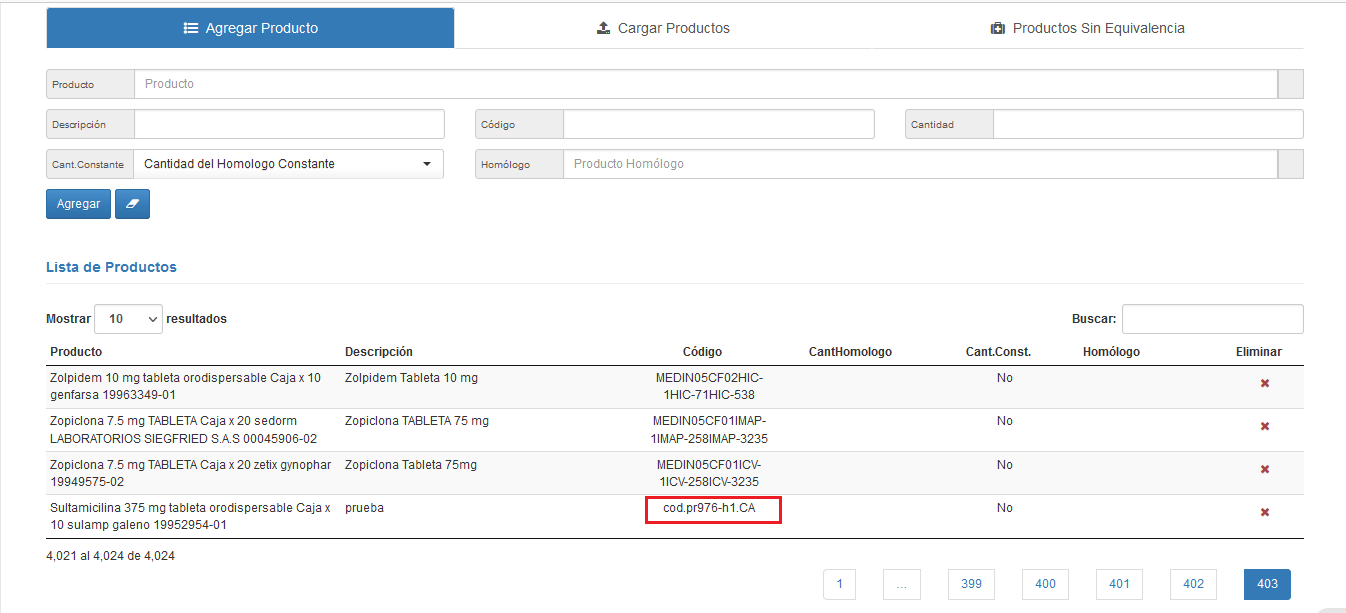Click the Zopiclona zetix gynophar product cell
This screenshot has width=1346, height=613.
[x=191, y=473]
